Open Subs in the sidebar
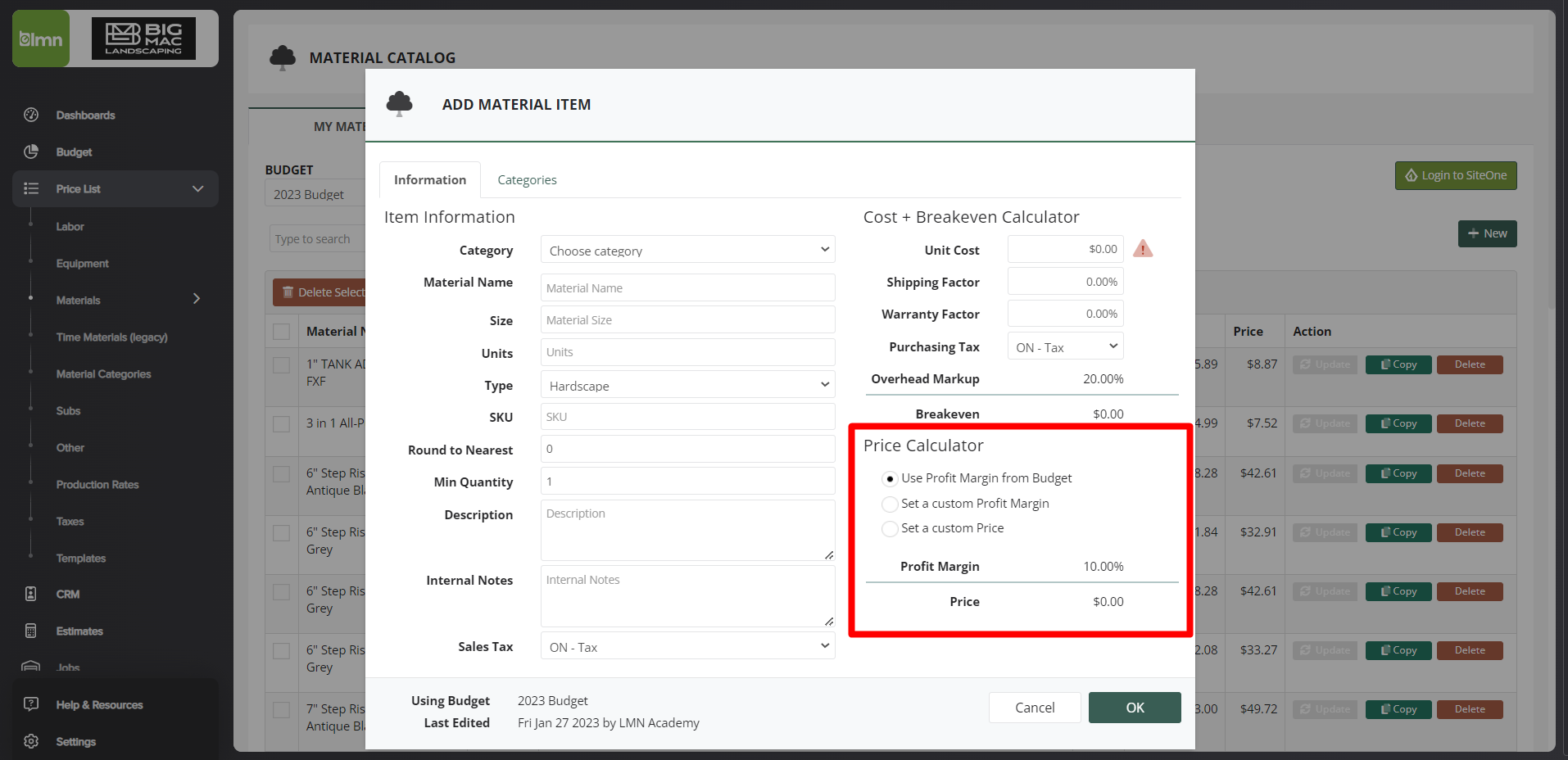The height and width of the screenshot is (760, 1568). (68, 410)
